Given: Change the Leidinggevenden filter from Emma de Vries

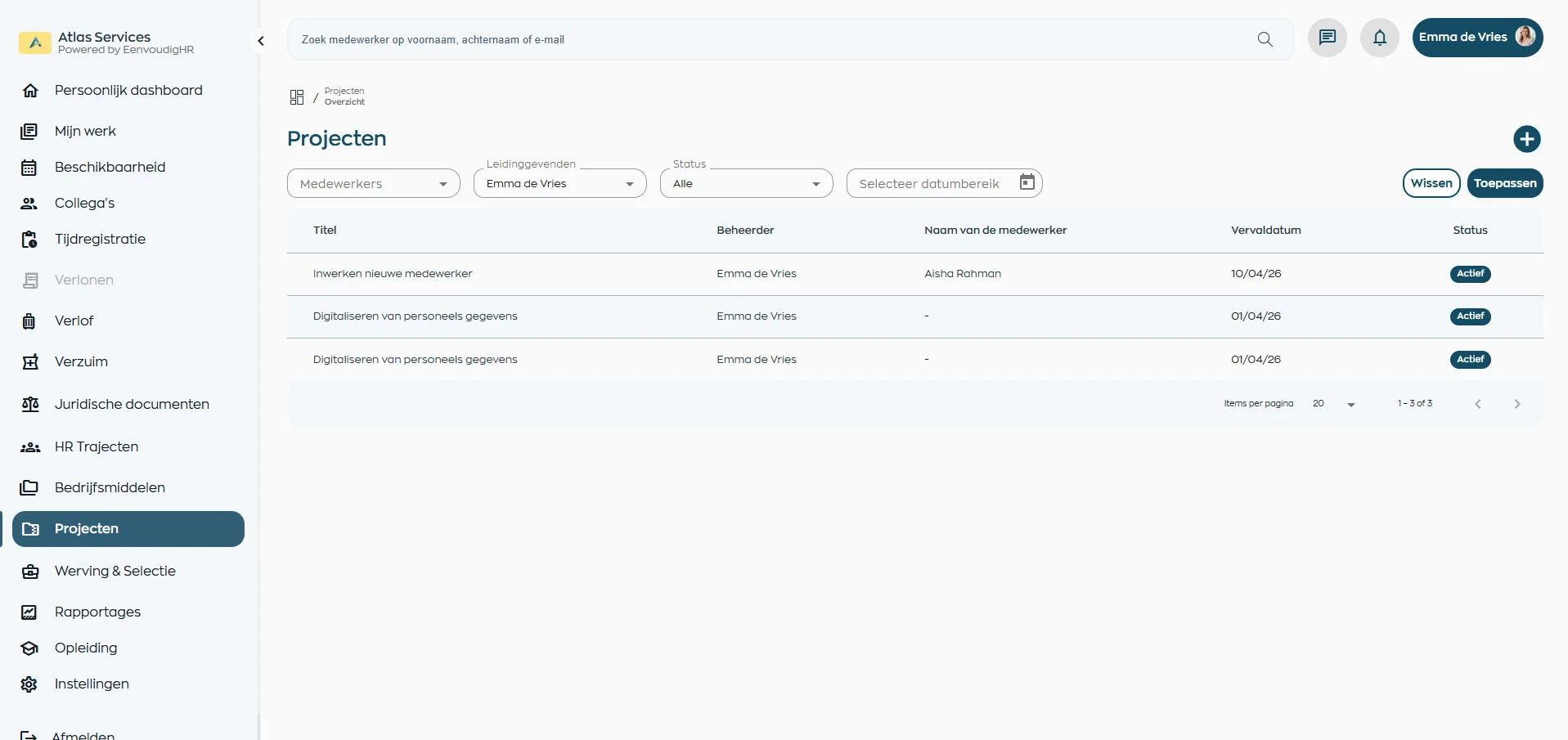Looking at the screenshot, I should pyautogui.click(x=559, y=183).
